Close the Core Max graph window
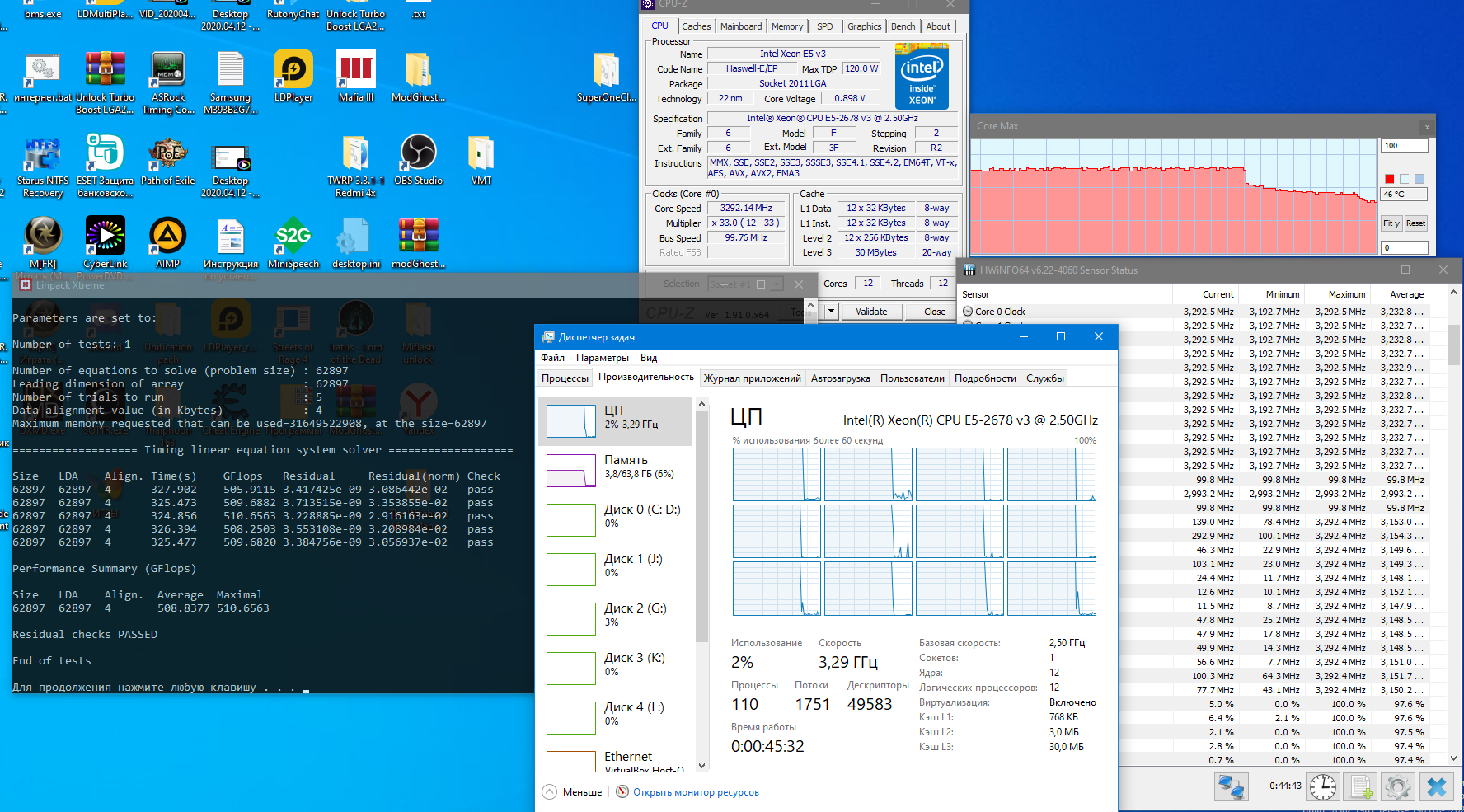 (x=1427, y=126)
